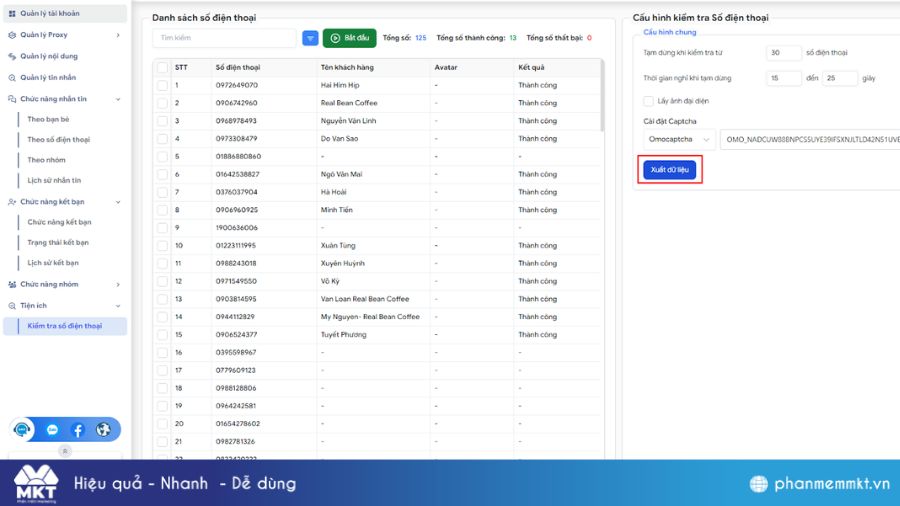This screenshot has height=506, width=900.
Task: Edit the maximum rest time field showing 25
Action: point(840,78)
